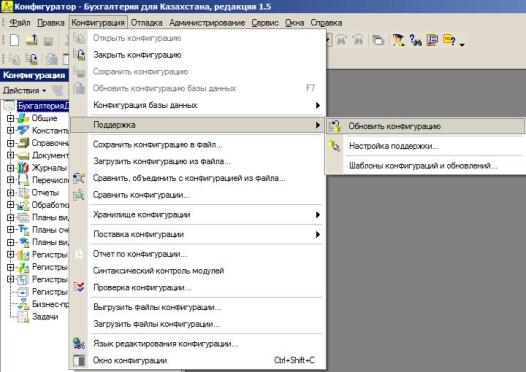Click the Обновить конфигурацию submenu icon
The image size is (526, 372).
[x=335, y=126]
